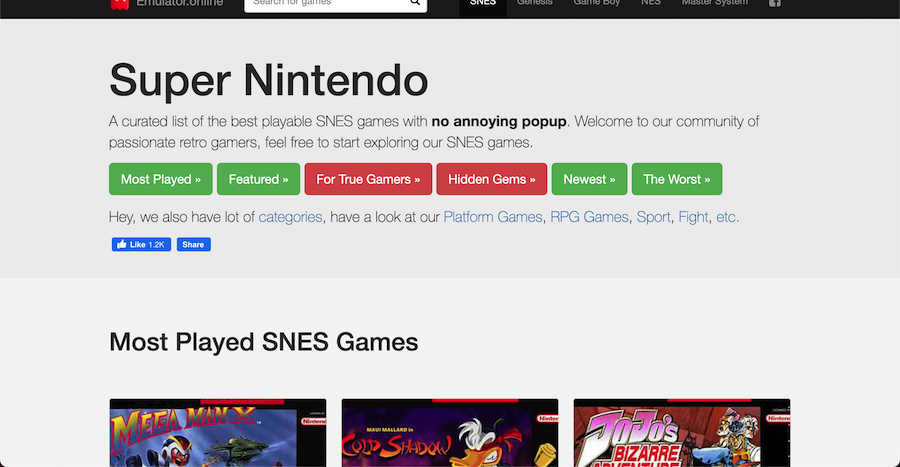Screen dimensions: 900x467
Task: Click the Most Played SNES Games heading
Action: click(263, 342)
